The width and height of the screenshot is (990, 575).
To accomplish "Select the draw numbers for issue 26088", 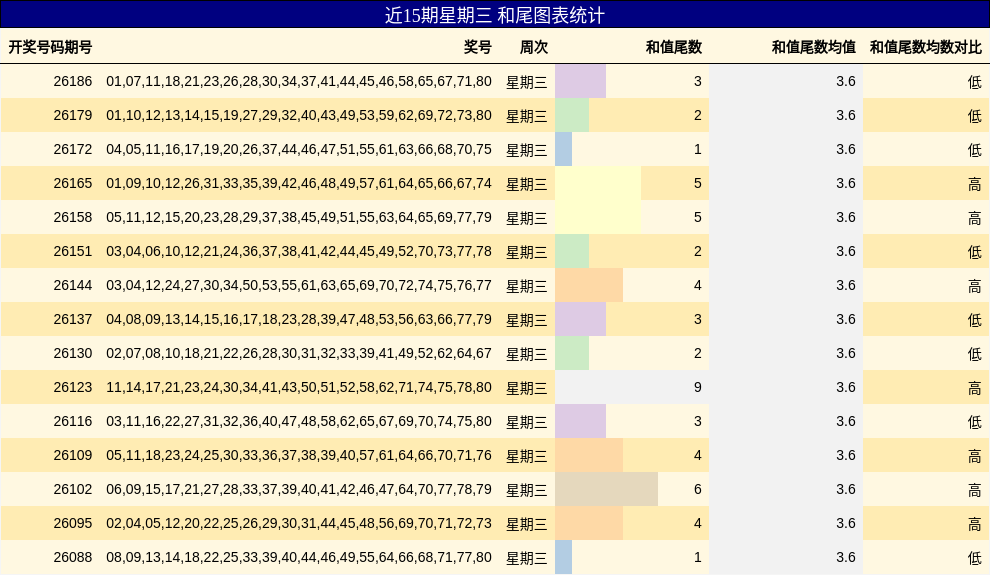I will [x=299, y=559].
